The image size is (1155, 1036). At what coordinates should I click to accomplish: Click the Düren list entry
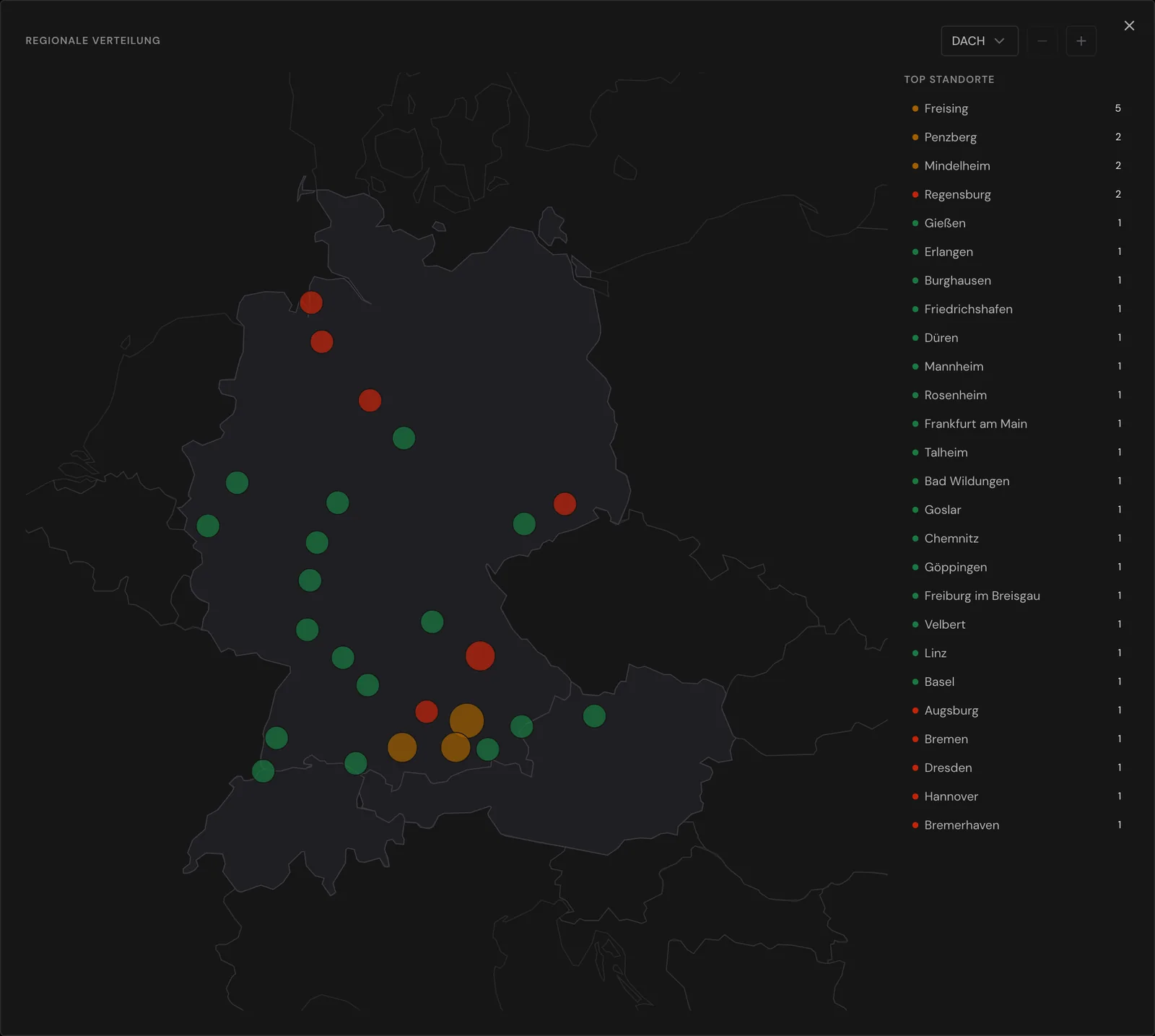1016,338
